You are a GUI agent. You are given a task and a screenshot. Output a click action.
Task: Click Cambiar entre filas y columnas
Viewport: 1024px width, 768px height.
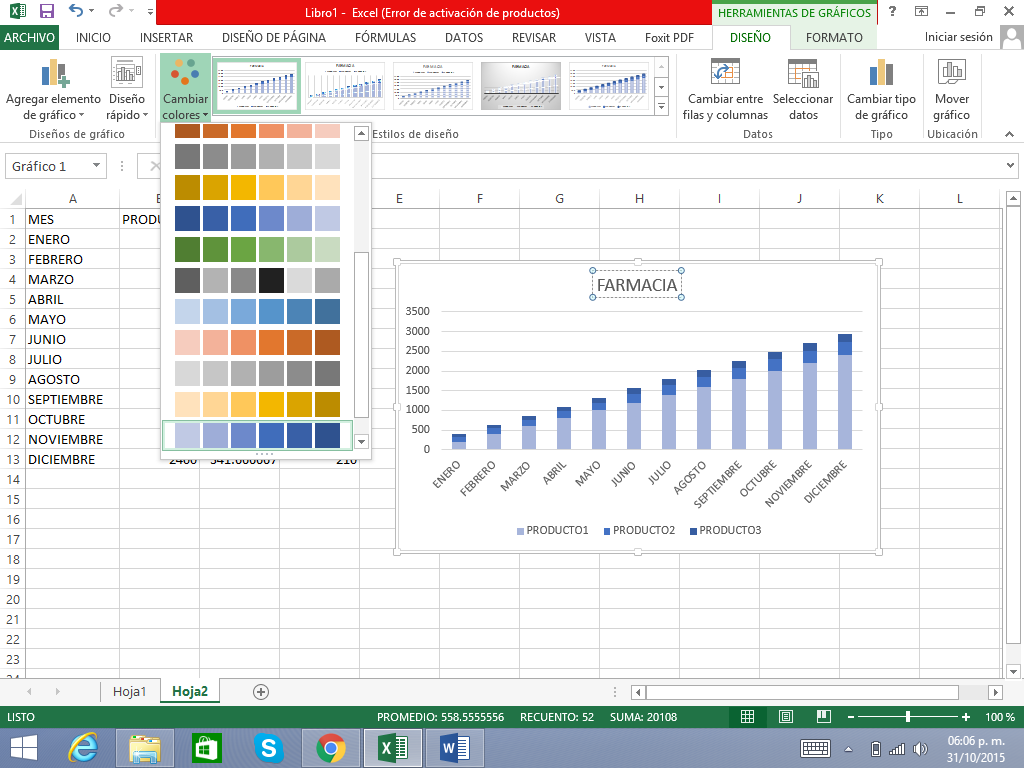(x=725, y=91)
